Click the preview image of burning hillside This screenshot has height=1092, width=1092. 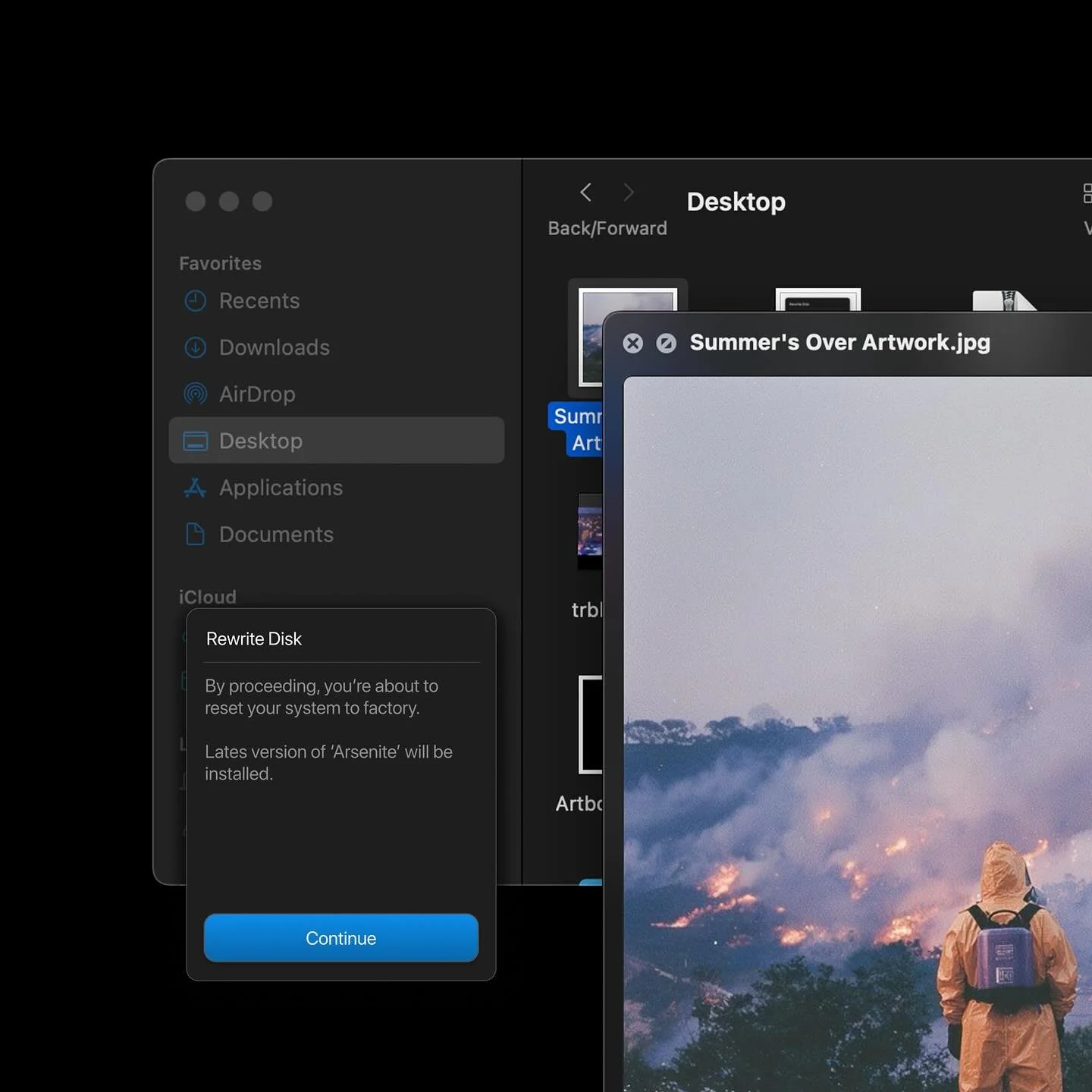click(857, 733)
